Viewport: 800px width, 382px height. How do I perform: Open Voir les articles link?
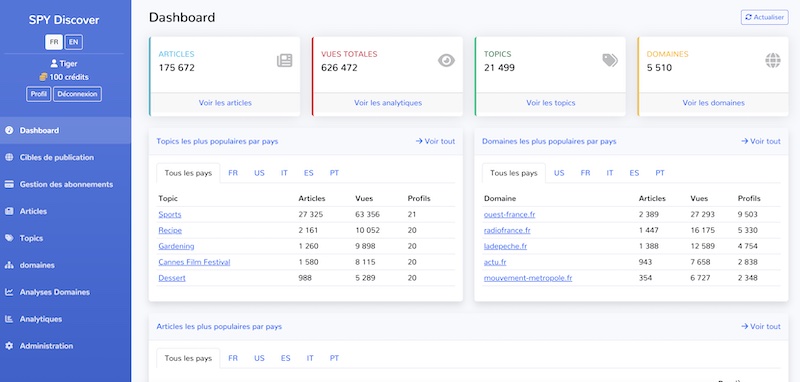[225, 103]
